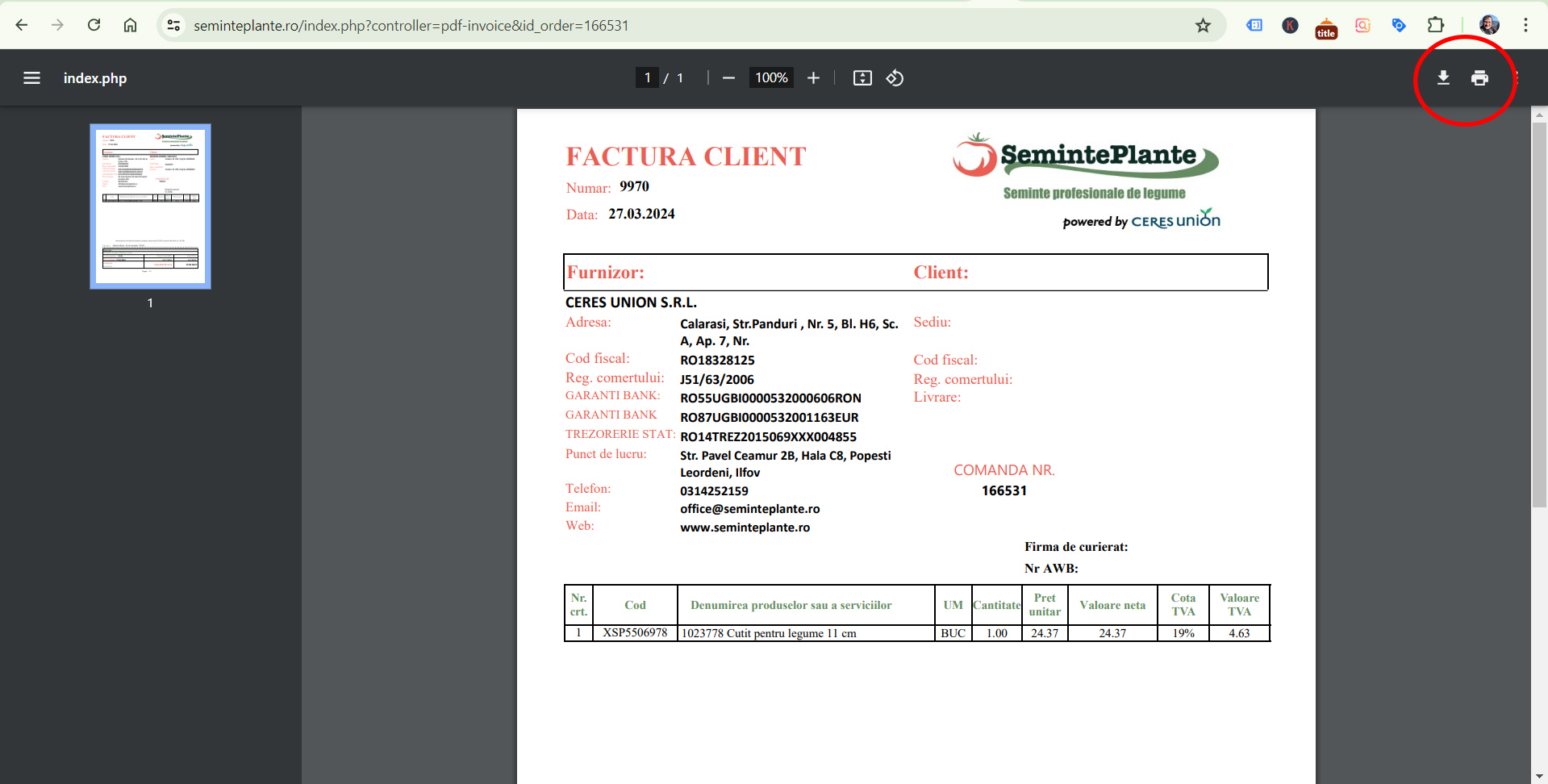Image resolution: width=1548 pixels, height=784 pixels.
Task: Click the index.php document title
Action: click(95, 78)
